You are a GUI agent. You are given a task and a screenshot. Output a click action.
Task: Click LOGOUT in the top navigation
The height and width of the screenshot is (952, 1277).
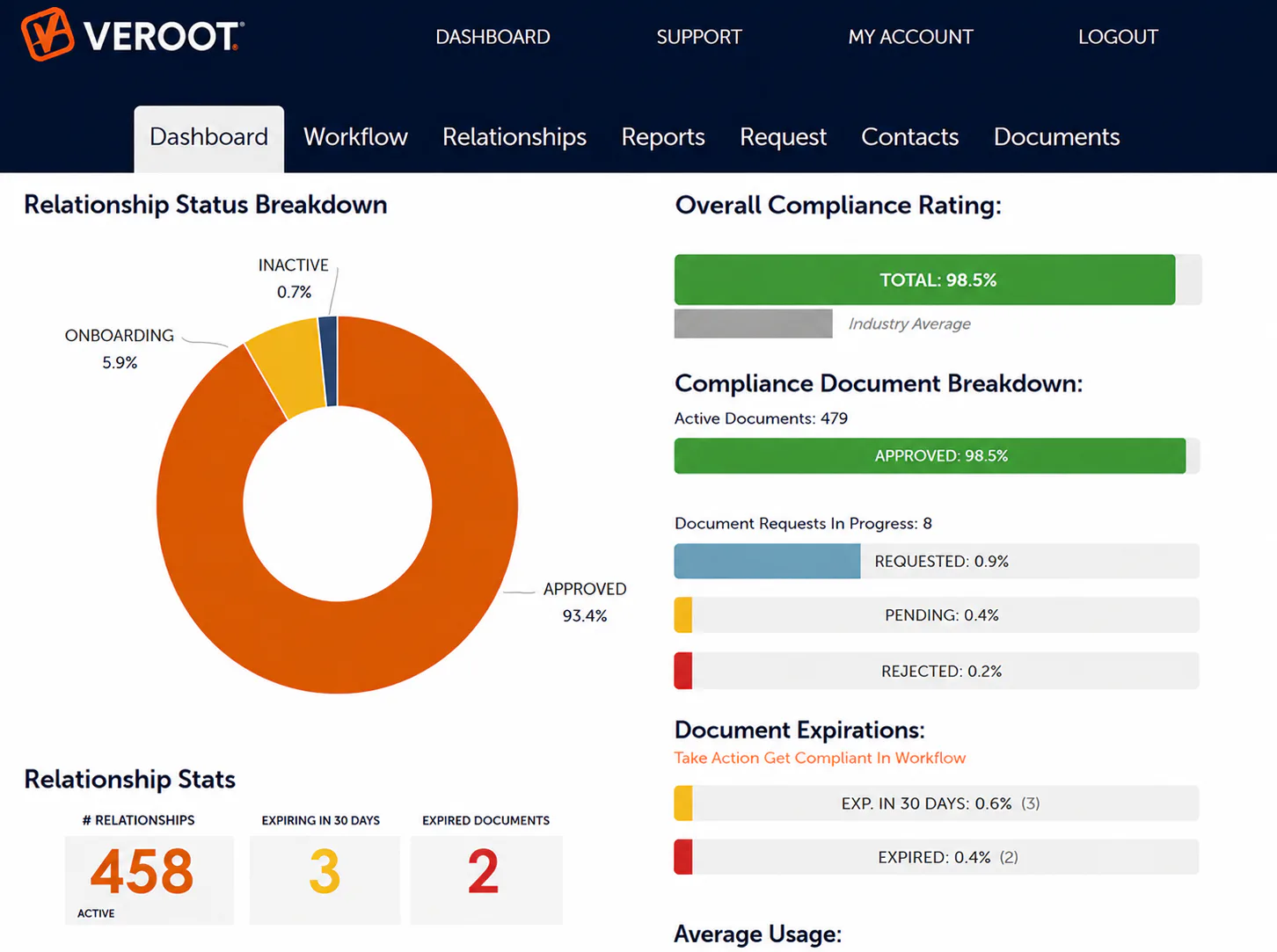tap(1118, 37)
